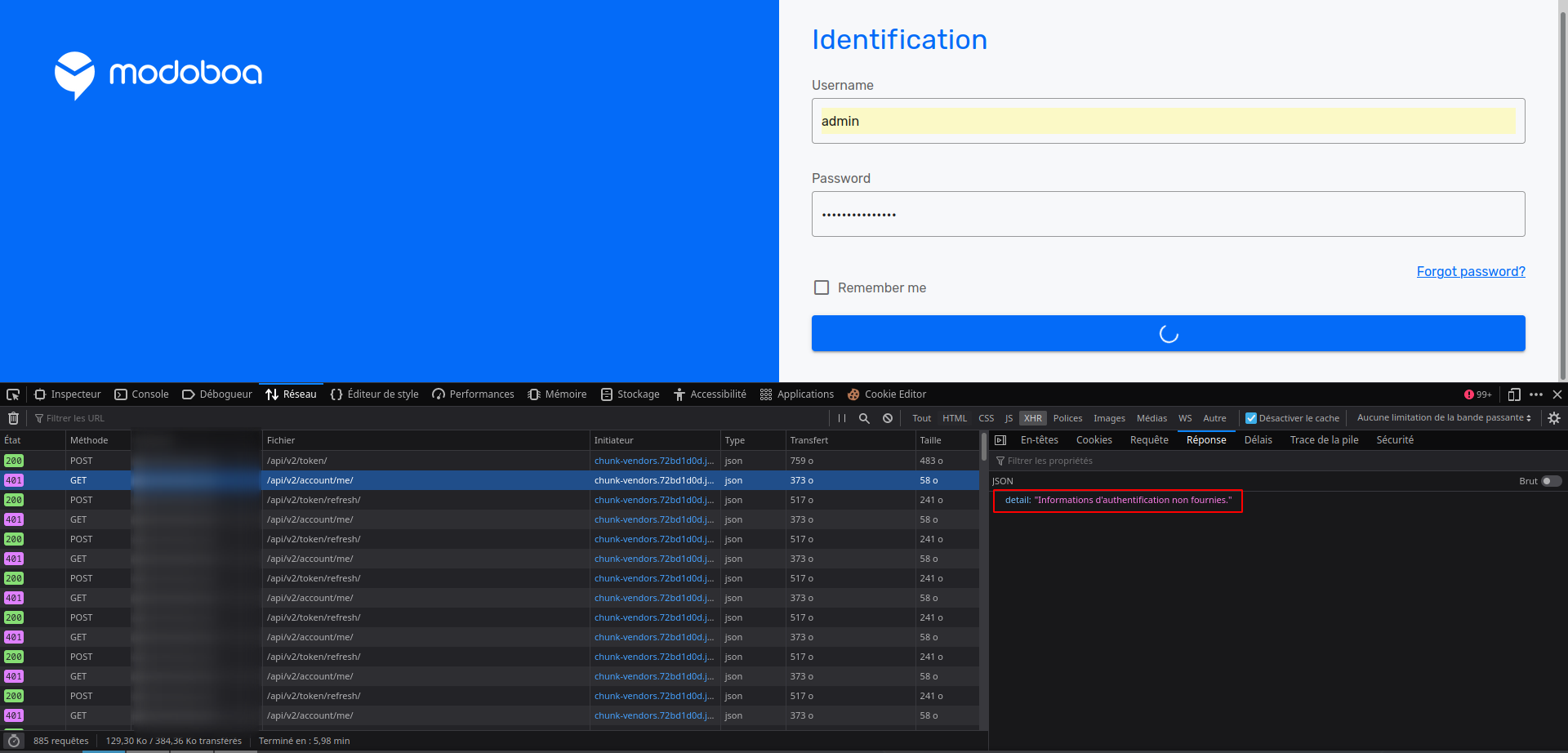This screenshot has width=1568, height=753.
Task: Enable responsive design mode
Action: pos(1515,394)
